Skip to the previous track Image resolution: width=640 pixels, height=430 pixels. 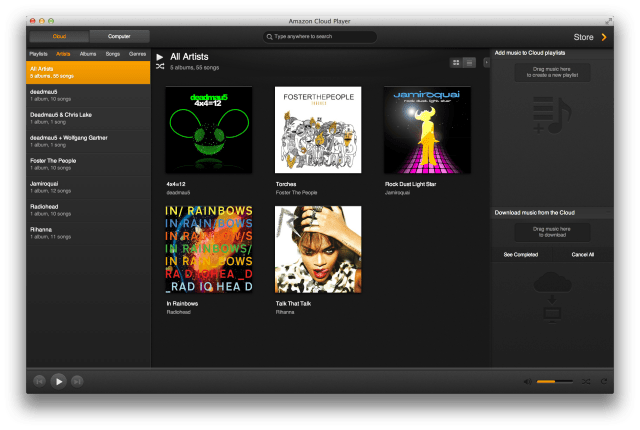click(40, 381)
